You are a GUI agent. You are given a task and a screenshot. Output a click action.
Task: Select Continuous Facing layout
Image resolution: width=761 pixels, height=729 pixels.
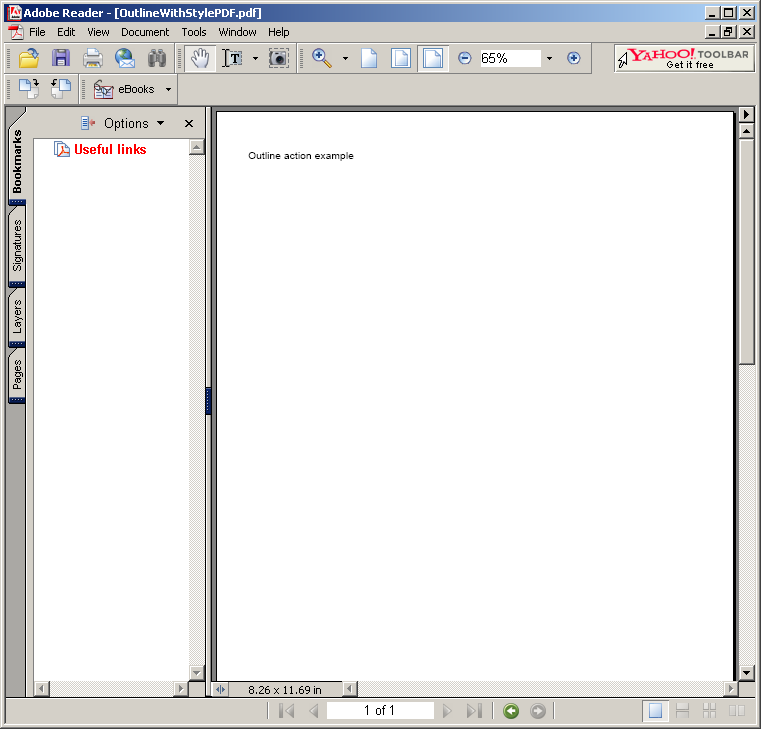(x=710, y=711)
